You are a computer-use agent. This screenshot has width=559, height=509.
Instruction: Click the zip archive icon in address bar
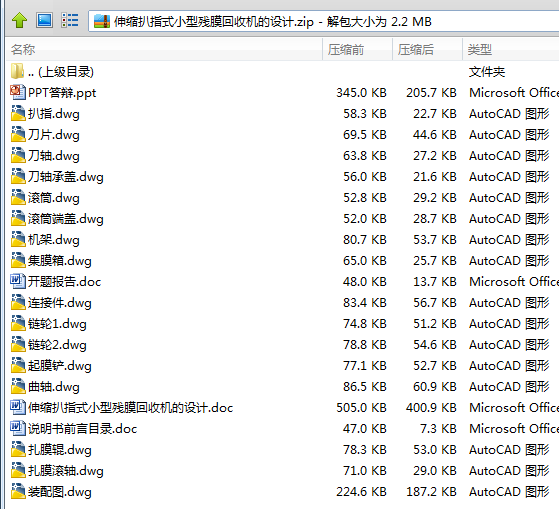(102, 21)
